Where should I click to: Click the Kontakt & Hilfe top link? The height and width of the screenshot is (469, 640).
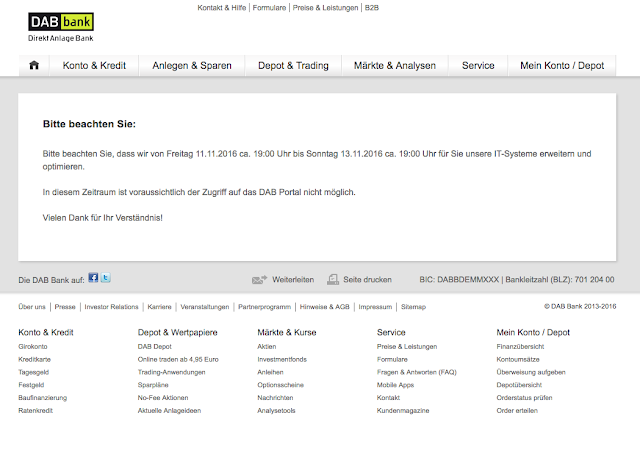point(222,8)
